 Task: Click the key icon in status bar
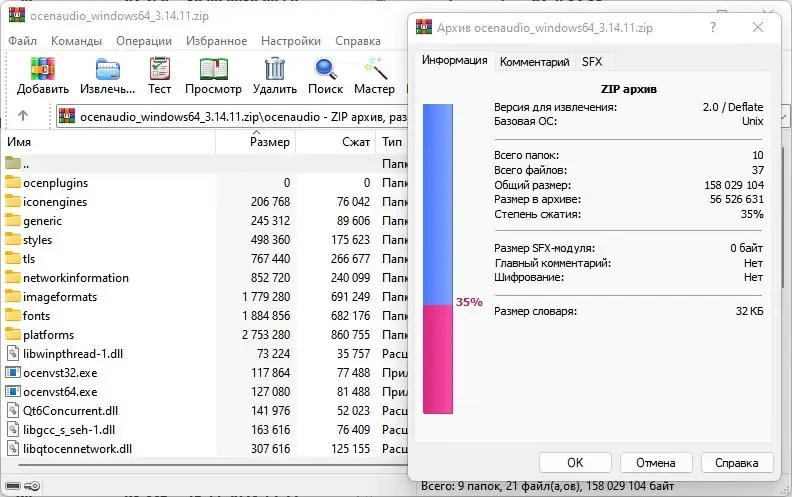click(x=32, y=486)
